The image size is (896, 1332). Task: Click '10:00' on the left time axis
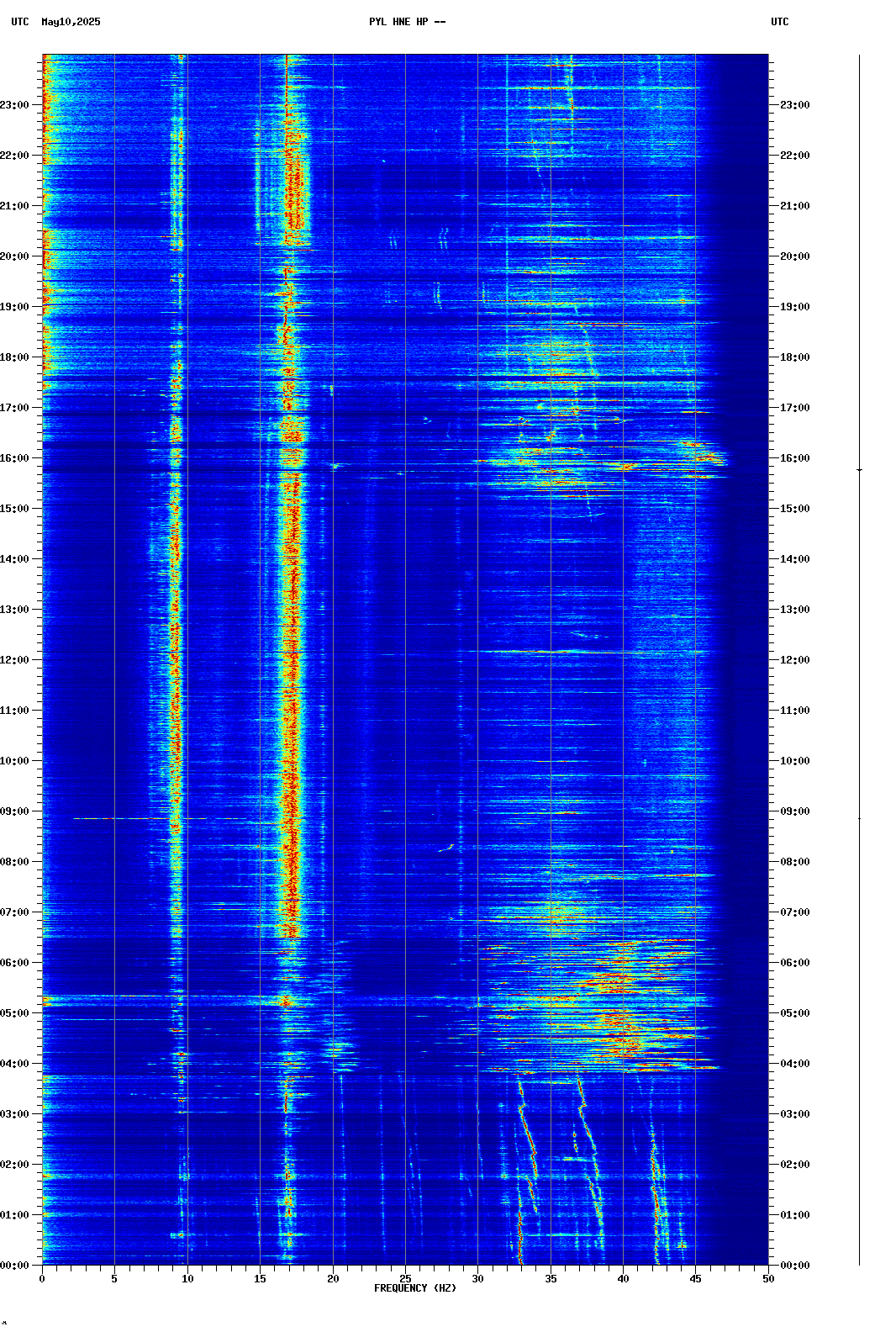14,761
